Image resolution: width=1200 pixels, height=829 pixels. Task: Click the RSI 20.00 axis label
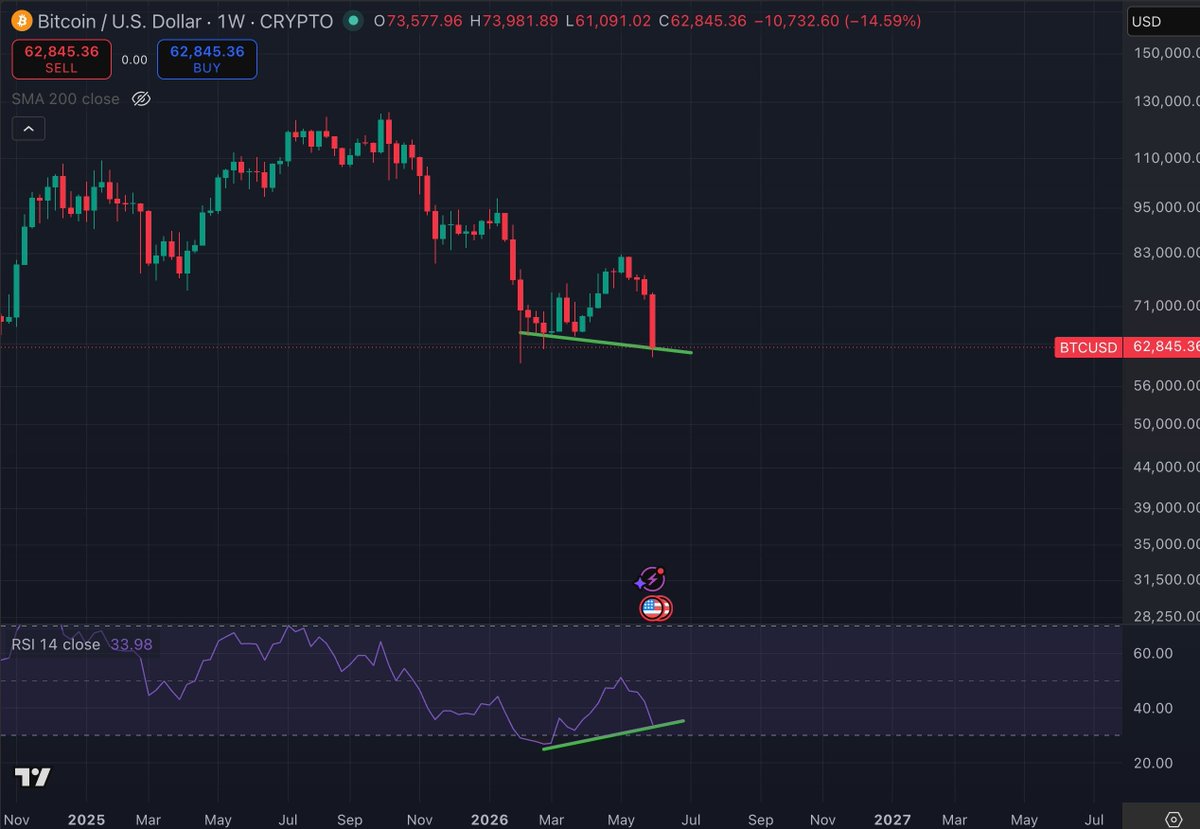pos(1152,763)
